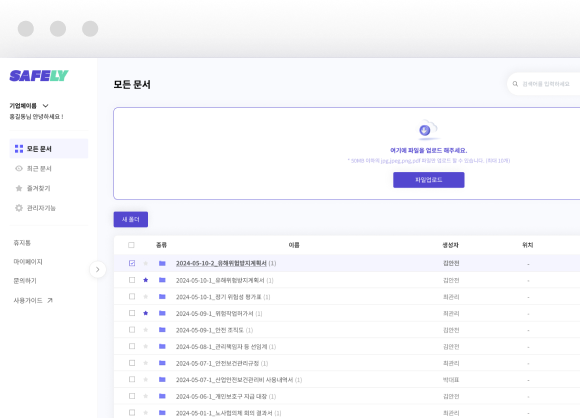Screen dimensions: 580x418
Task: Click folder icon of 산업안전보건관리비 사용내역서
Action: pyautogui.click(x=162, y=380)
